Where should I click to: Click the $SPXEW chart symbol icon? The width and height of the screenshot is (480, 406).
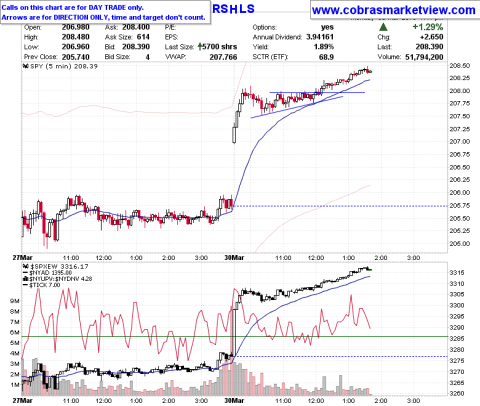coord(26,266)
